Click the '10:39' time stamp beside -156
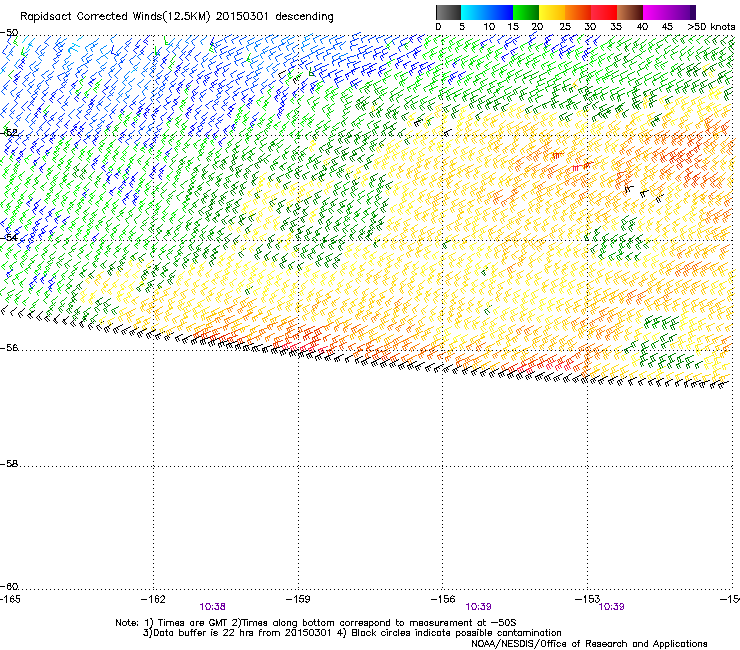This screenshot has width=740, height=650. (479, 607)
